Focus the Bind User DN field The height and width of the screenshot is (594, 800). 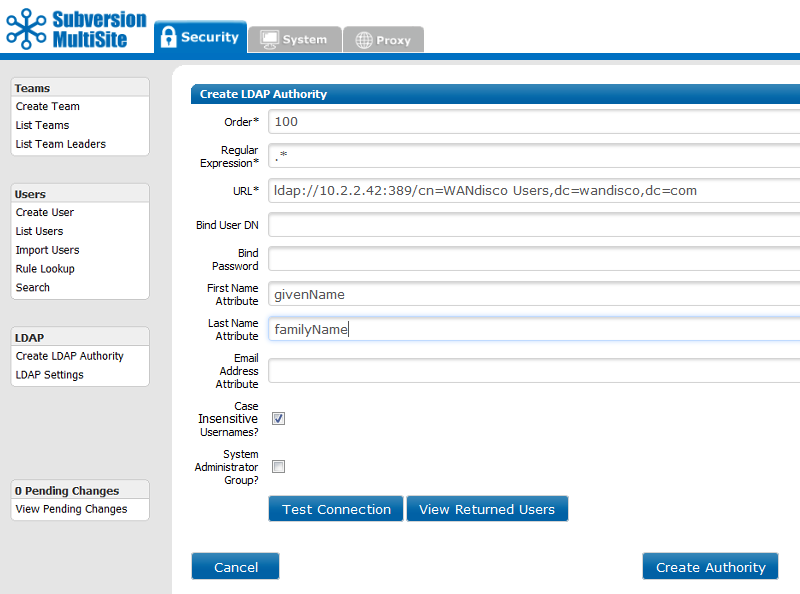coord(534,225)
